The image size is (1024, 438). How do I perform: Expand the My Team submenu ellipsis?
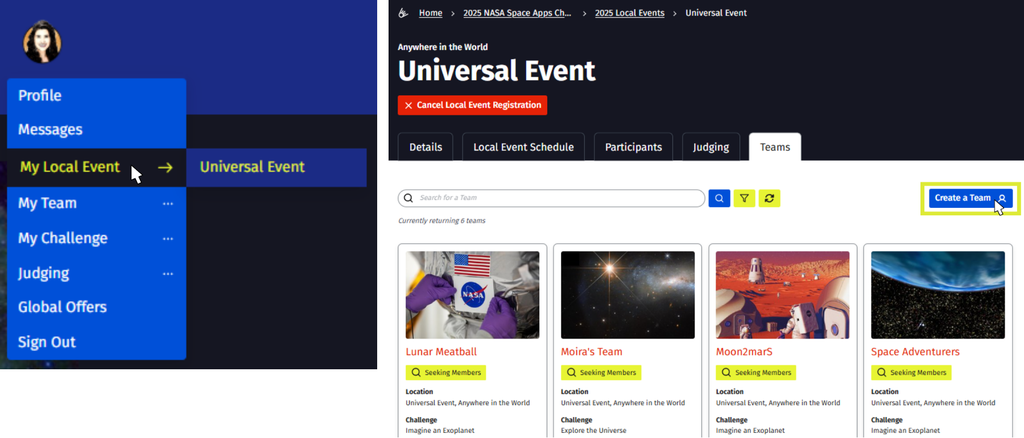tap(168, 204)
